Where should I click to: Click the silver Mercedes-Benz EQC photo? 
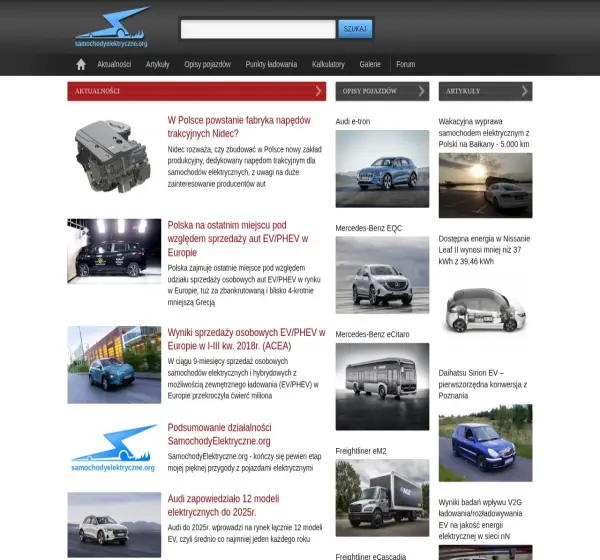click(382, 275)
